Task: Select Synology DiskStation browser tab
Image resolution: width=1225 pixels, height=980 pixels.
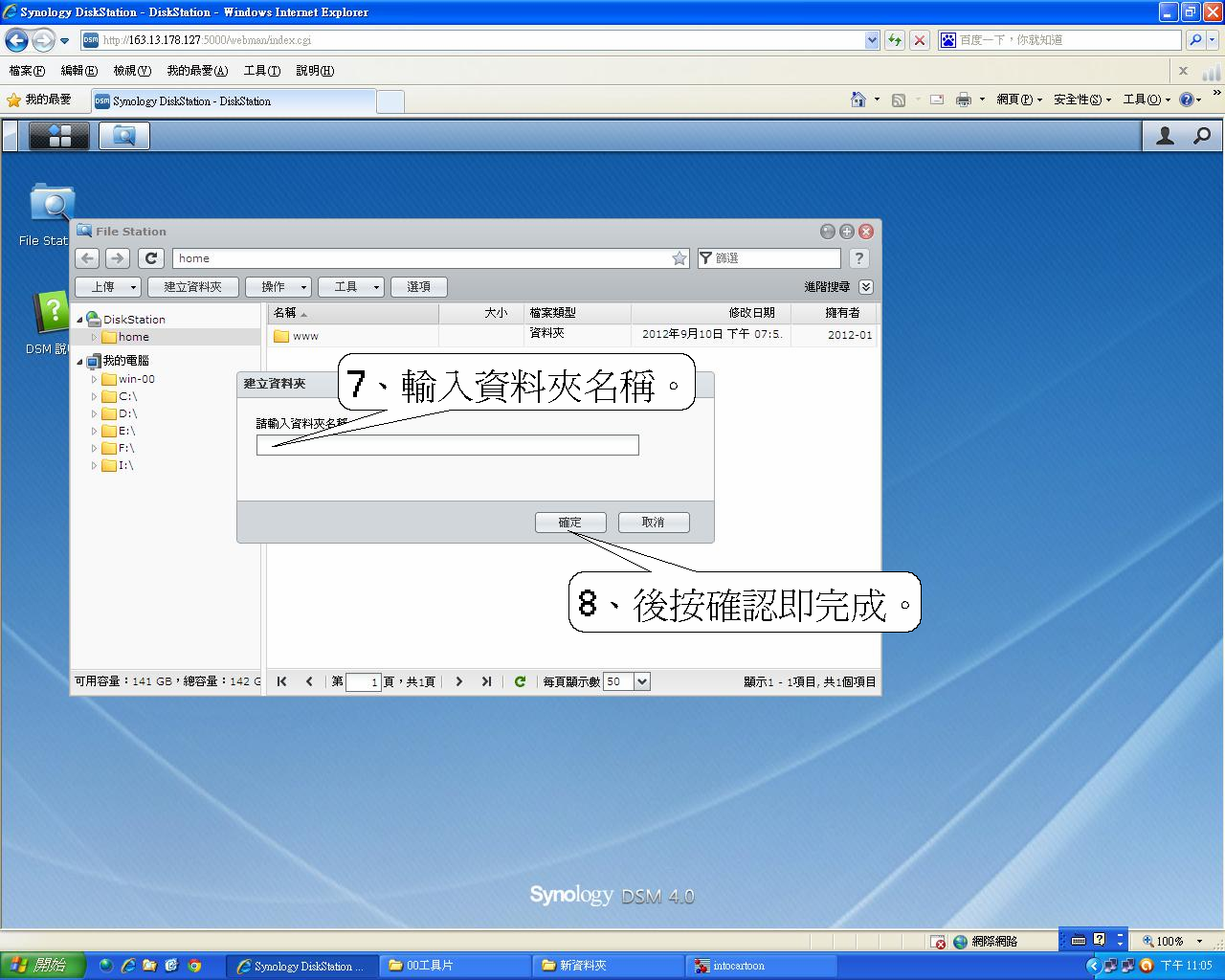Action: [234, 101]
